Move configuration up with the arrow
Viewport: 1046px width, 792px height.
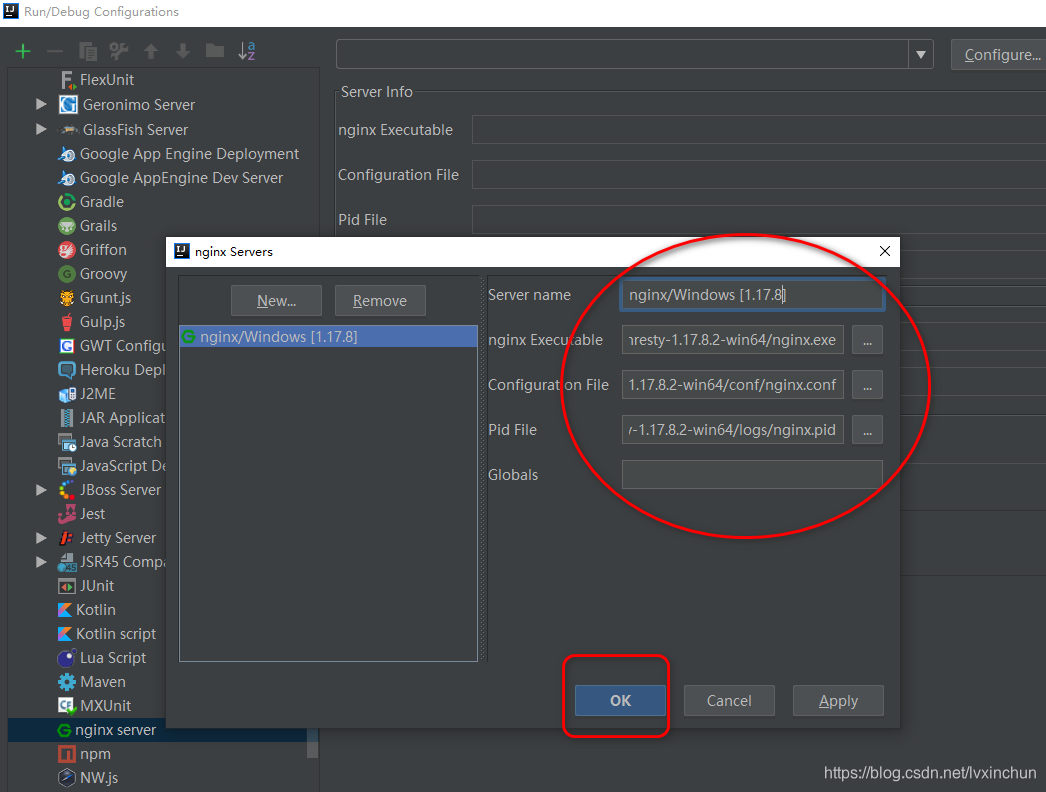[151, 51]
